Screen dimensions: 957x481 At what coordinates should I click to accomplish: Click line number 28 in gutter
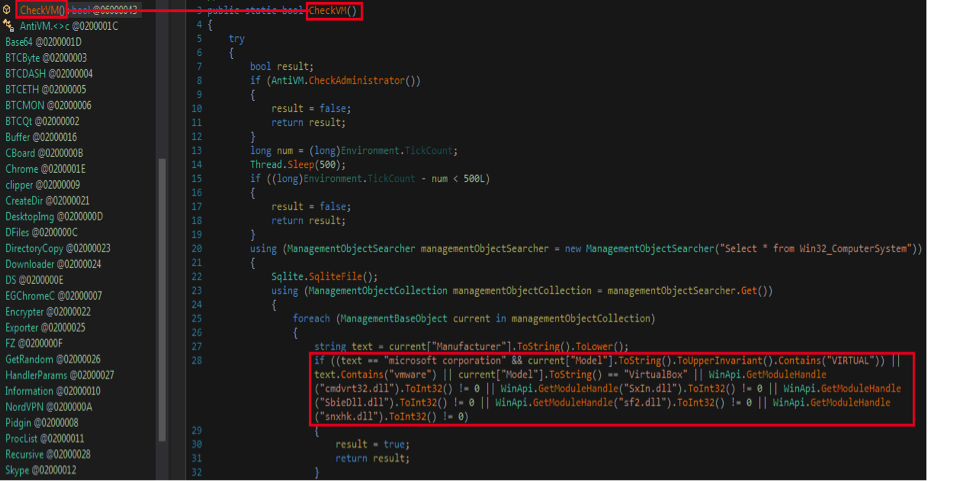pos(198,359)
